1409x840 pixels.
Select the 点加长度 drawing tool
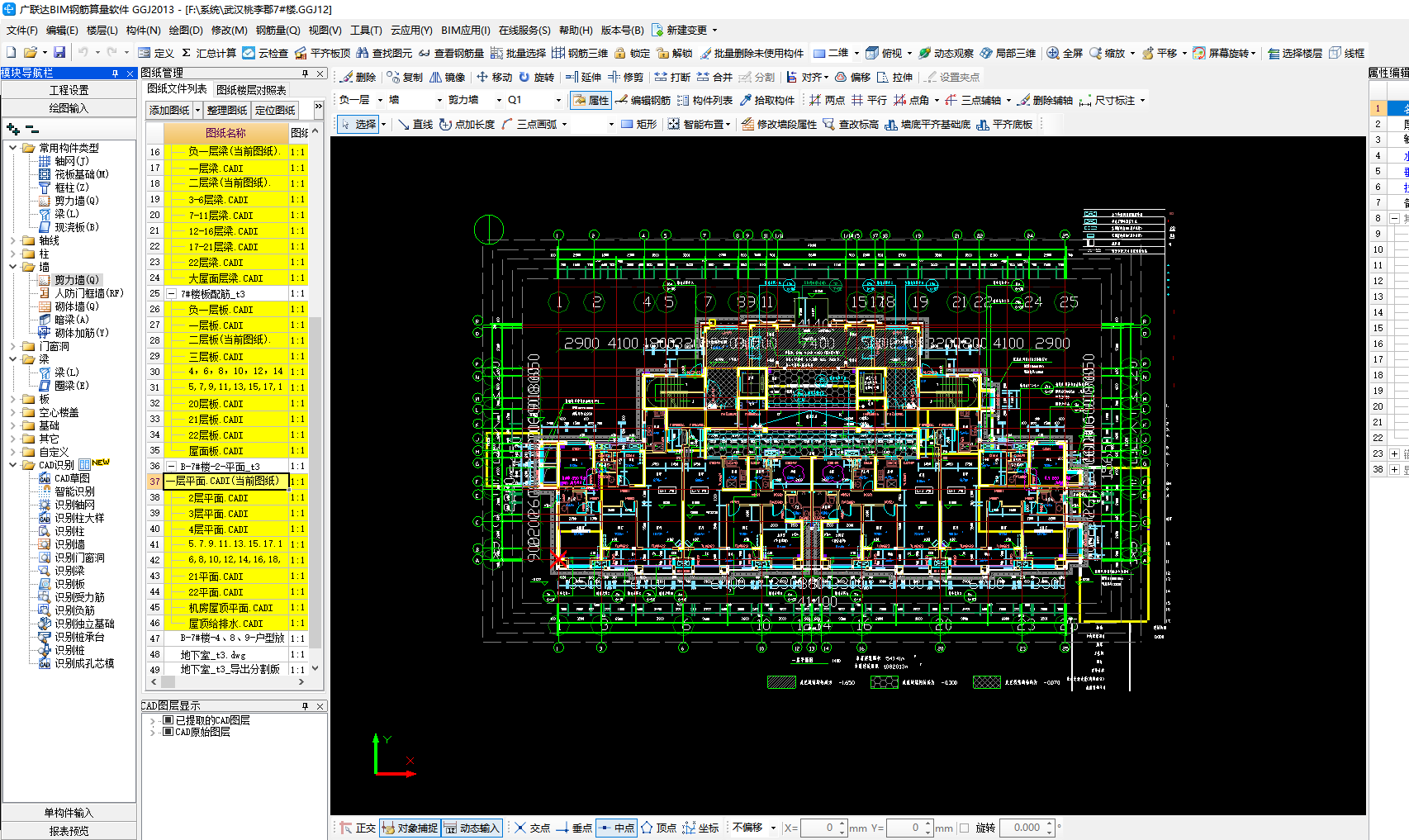coord(467,124)
